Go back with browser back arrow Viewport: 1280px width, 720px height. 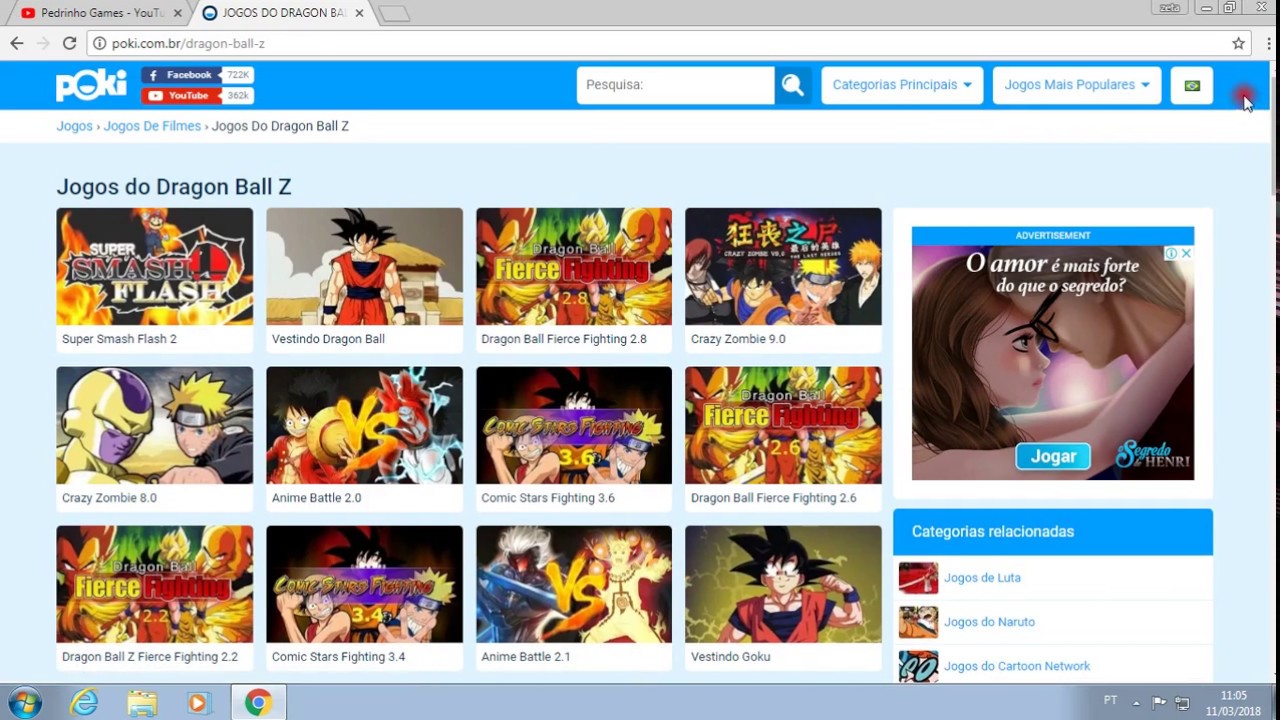(x=17, y=43)
